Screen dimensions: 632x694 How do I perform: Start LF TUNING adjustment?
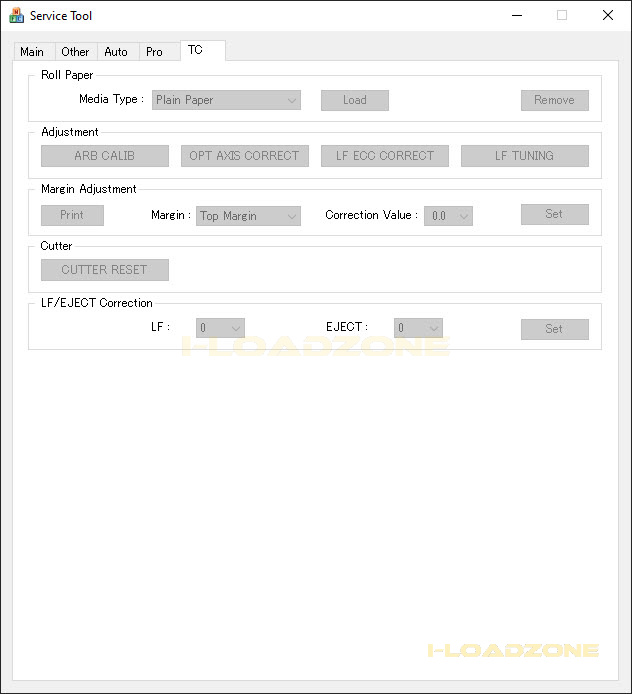[524, 156]
